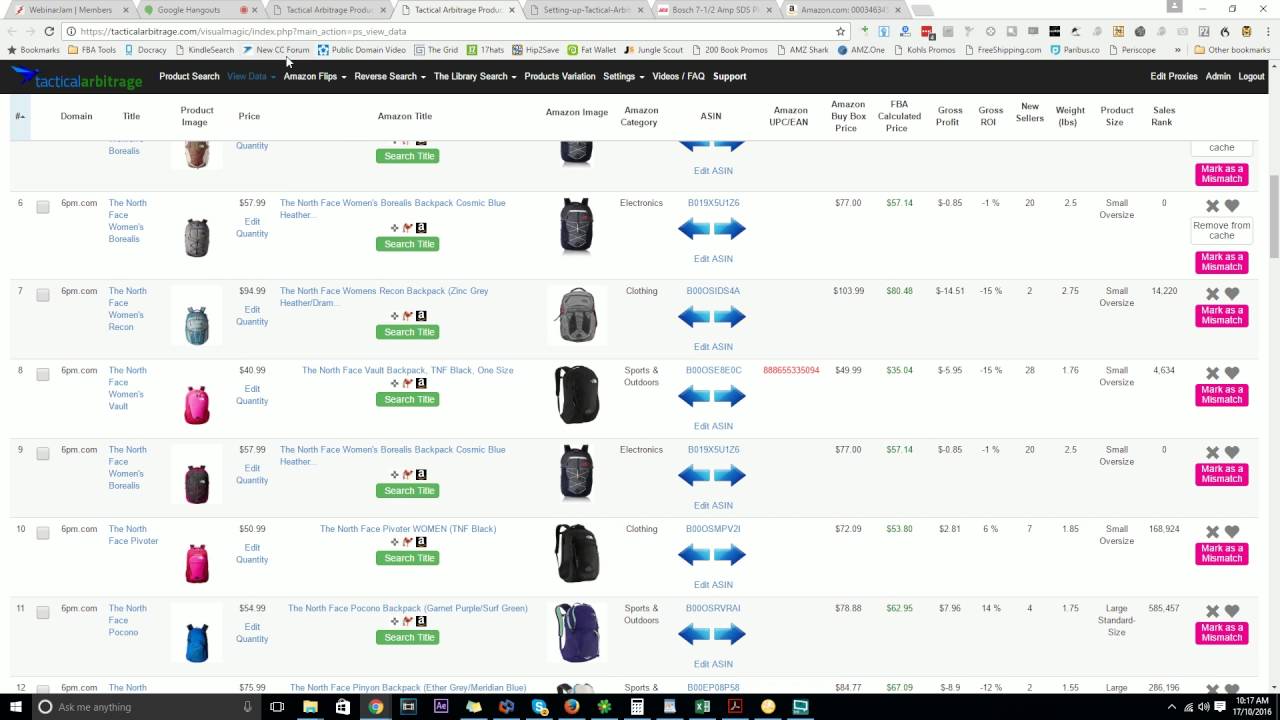Open the Videos / FAQ menu item
This screenshot has height=720, width=1280.
tap(678, 76)
